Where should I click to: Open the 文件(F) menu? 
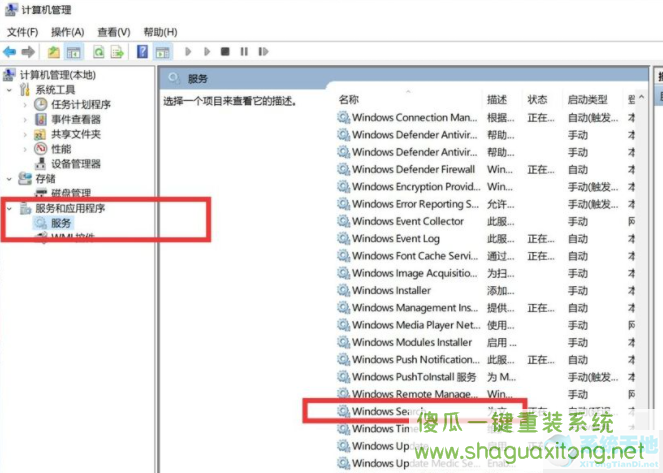click(x=22, y=32)
